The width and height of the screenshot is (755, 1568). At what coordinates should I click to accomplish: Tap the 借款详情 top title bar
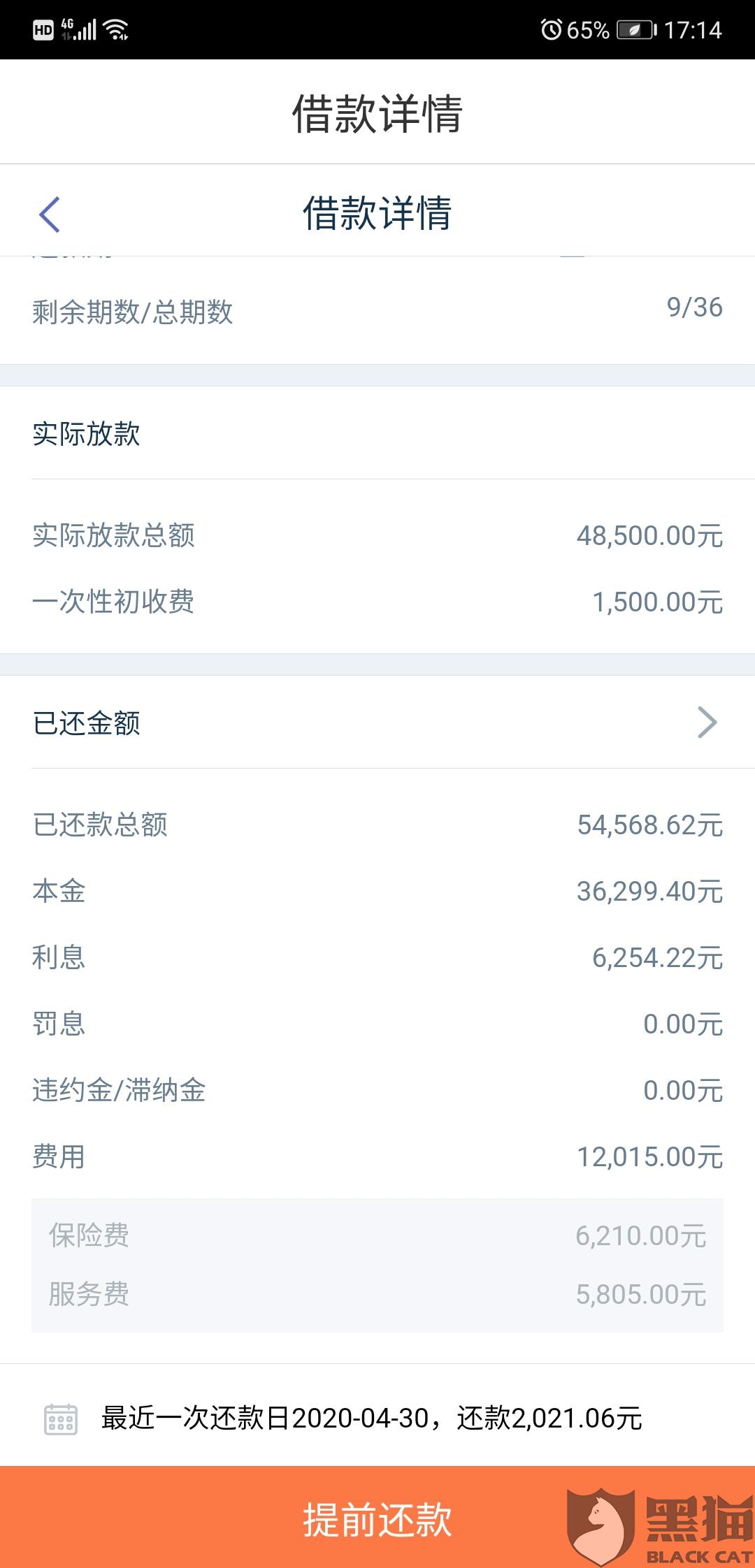(377, 112)
